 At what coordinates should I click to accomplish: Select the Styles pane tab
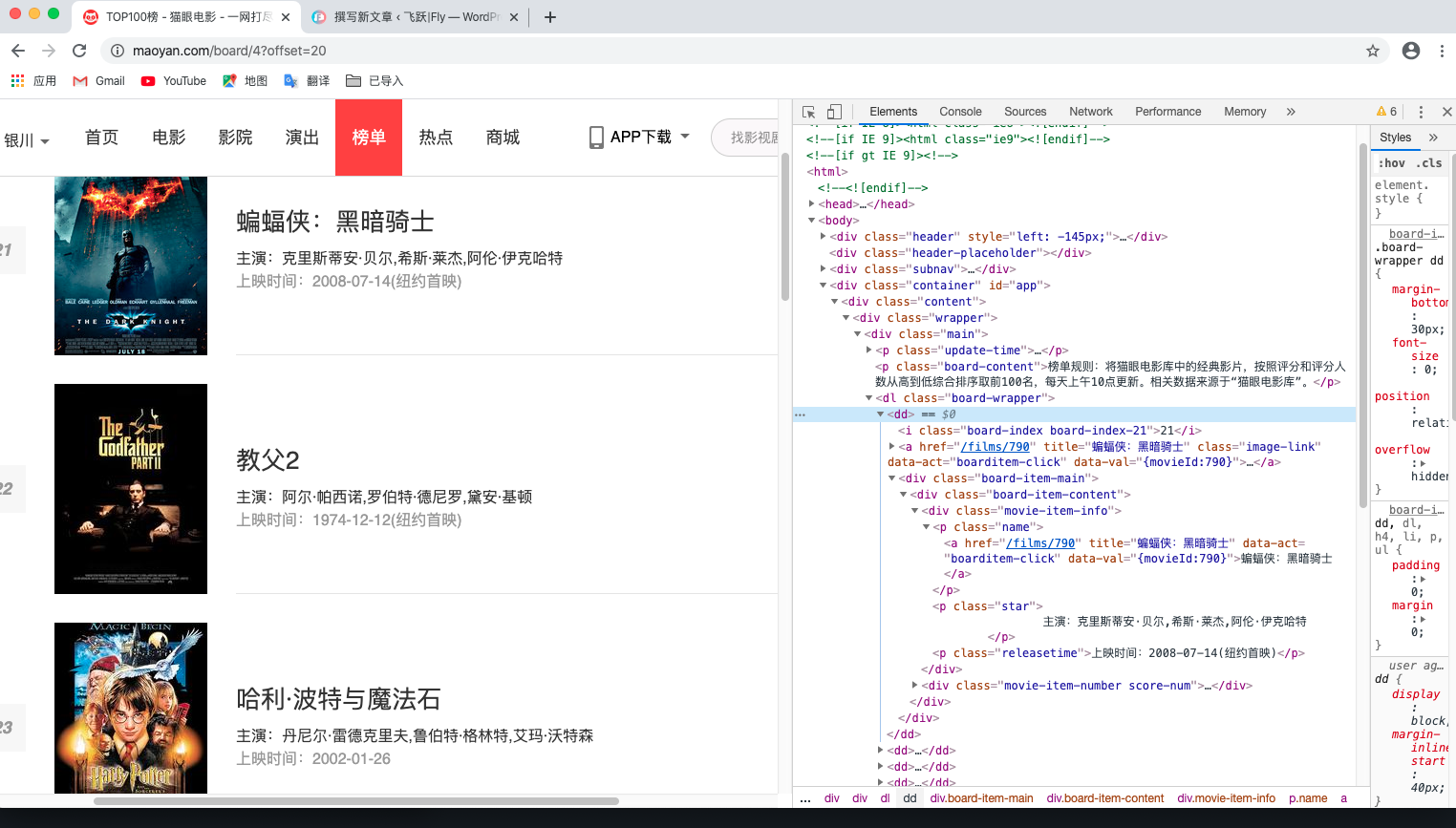point(1395,138)
